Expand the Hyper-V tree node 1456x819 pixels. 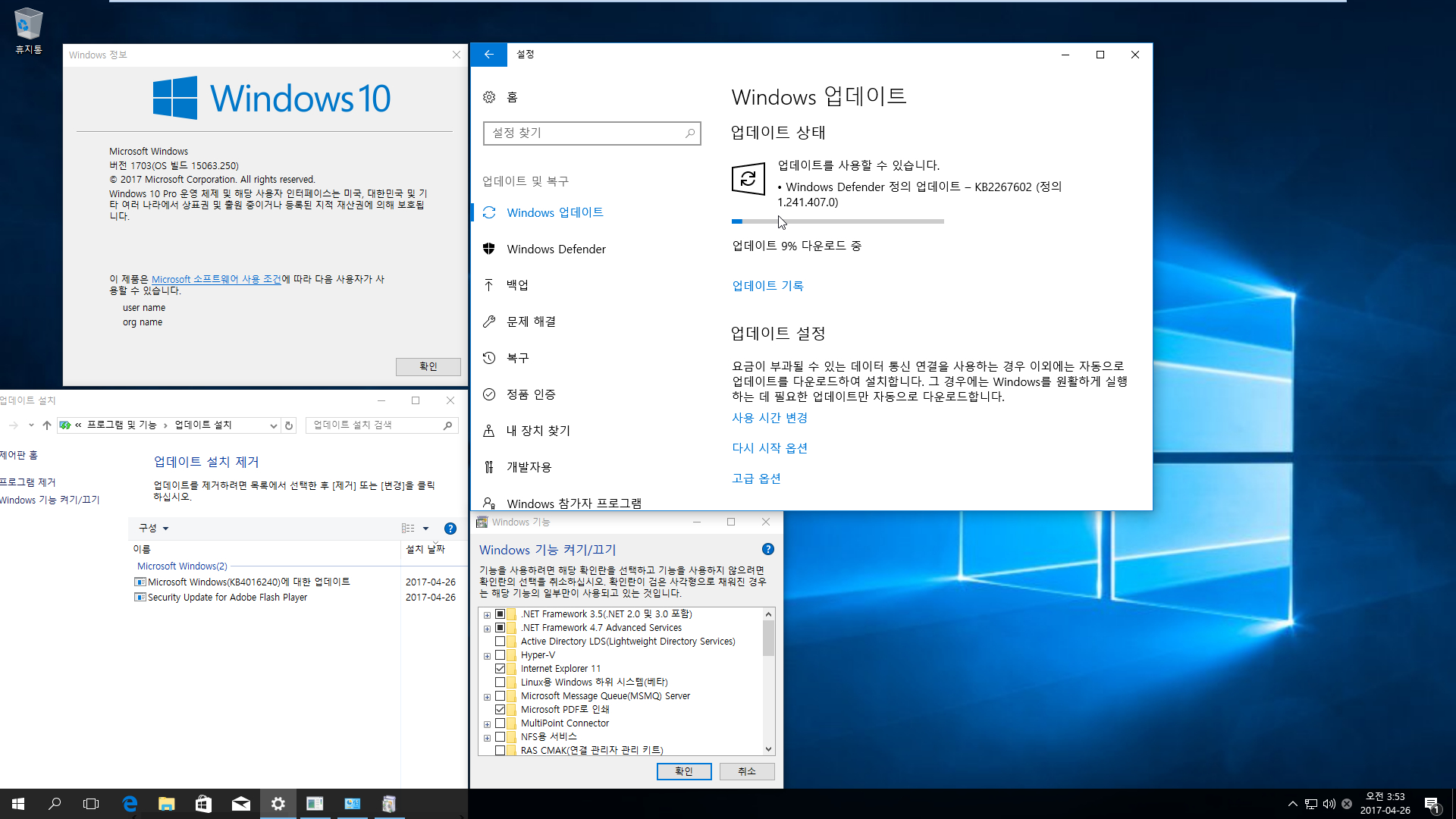(x=487, y=656)
